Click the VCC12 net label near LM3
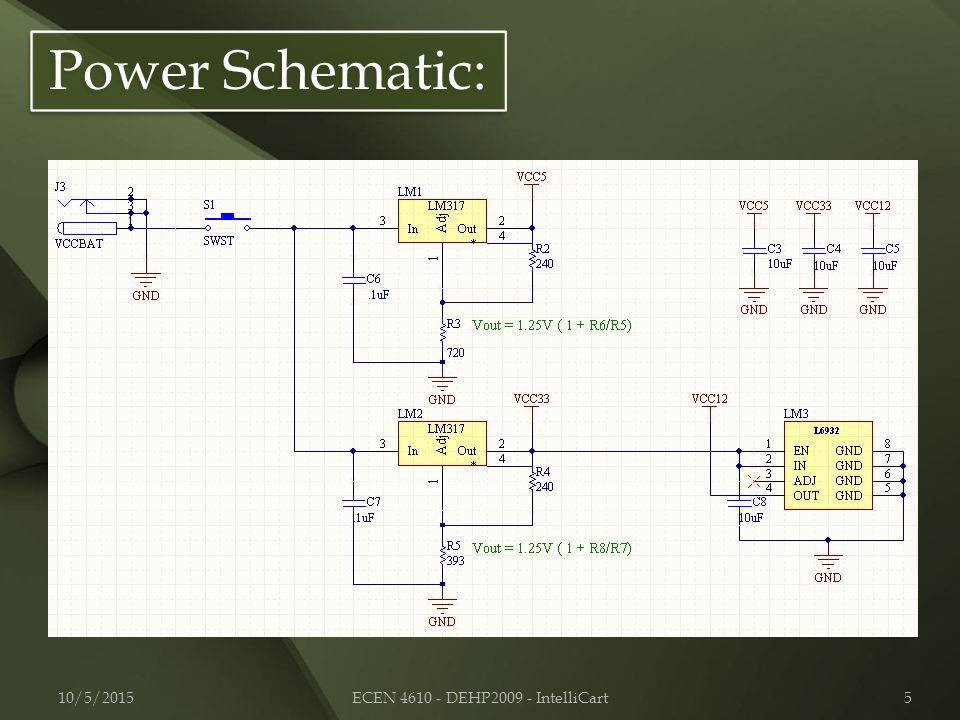Image resolution: width=960 pixels, height=720 pixels. [x=710, y=399]
